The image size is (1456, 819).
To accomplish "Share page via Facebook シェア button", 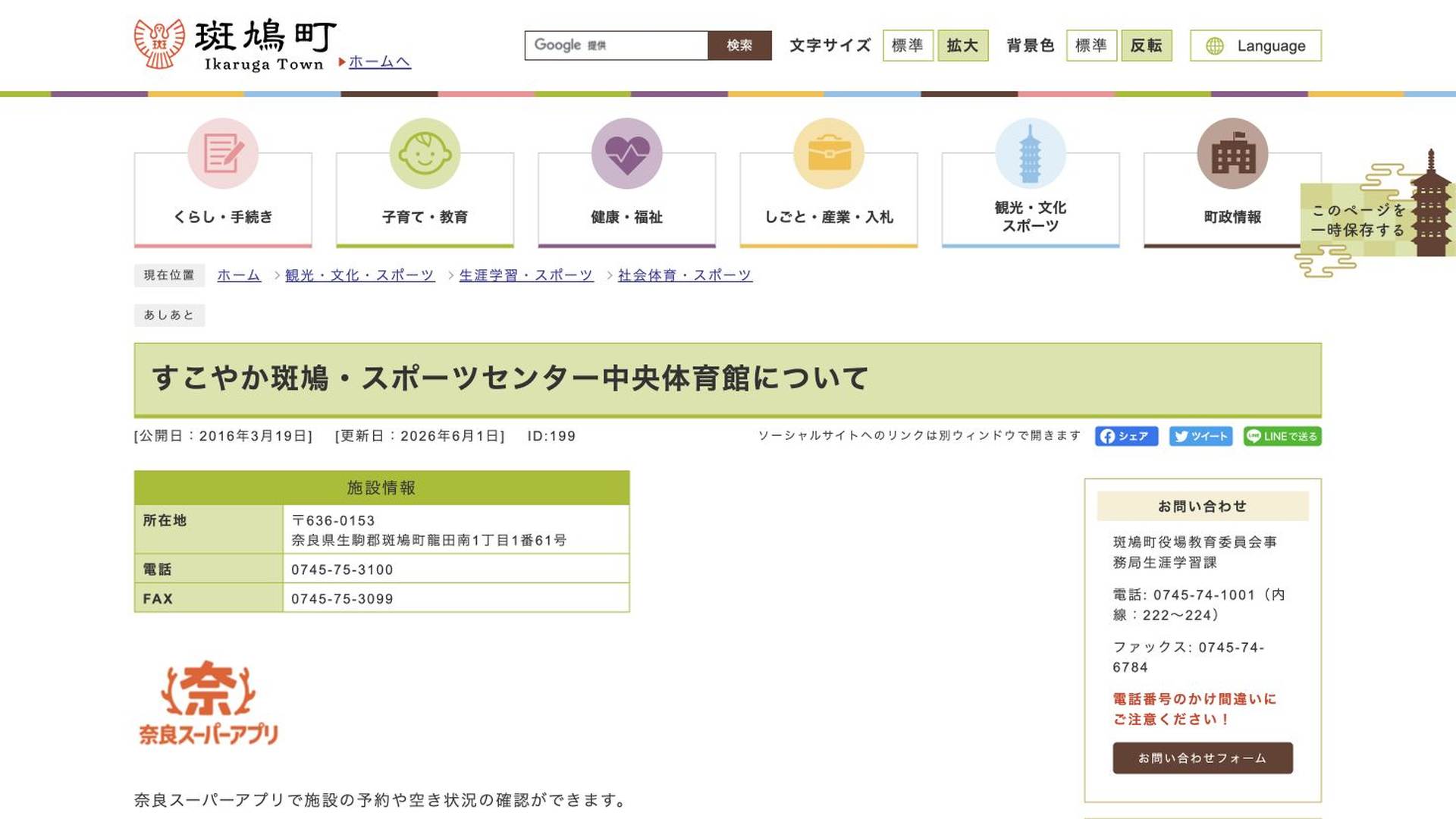I will pyautogui.click(x=1126, y=436).
